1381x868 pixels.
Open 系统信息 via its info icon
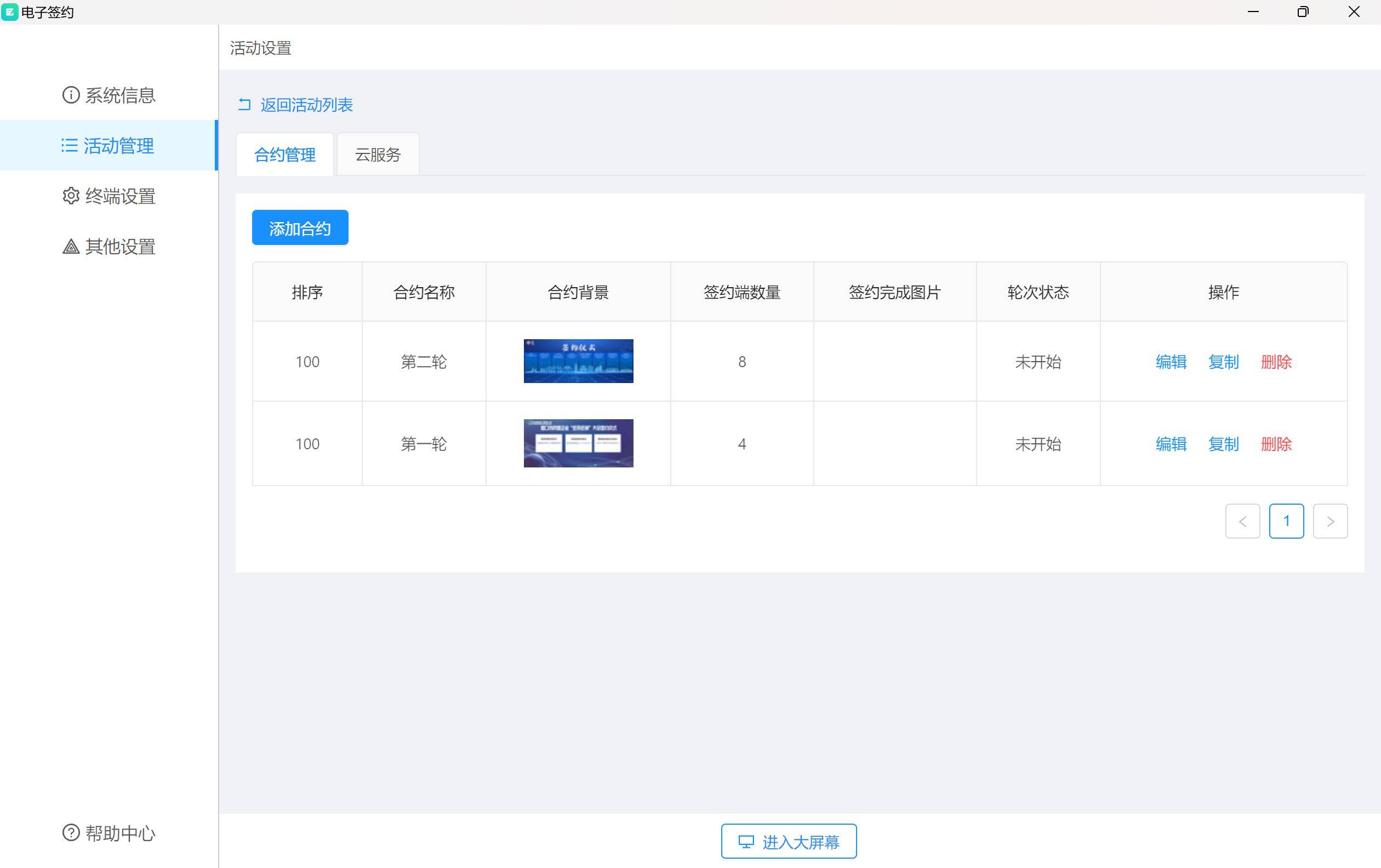[70, 95]
